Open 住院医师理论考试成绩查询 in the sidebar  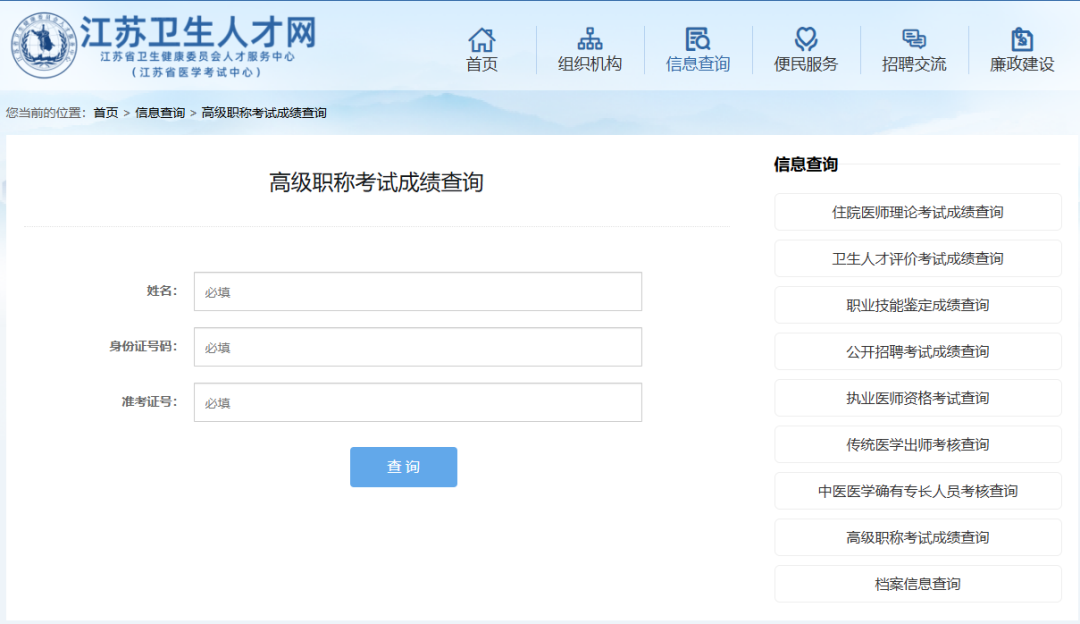[917, 212]
